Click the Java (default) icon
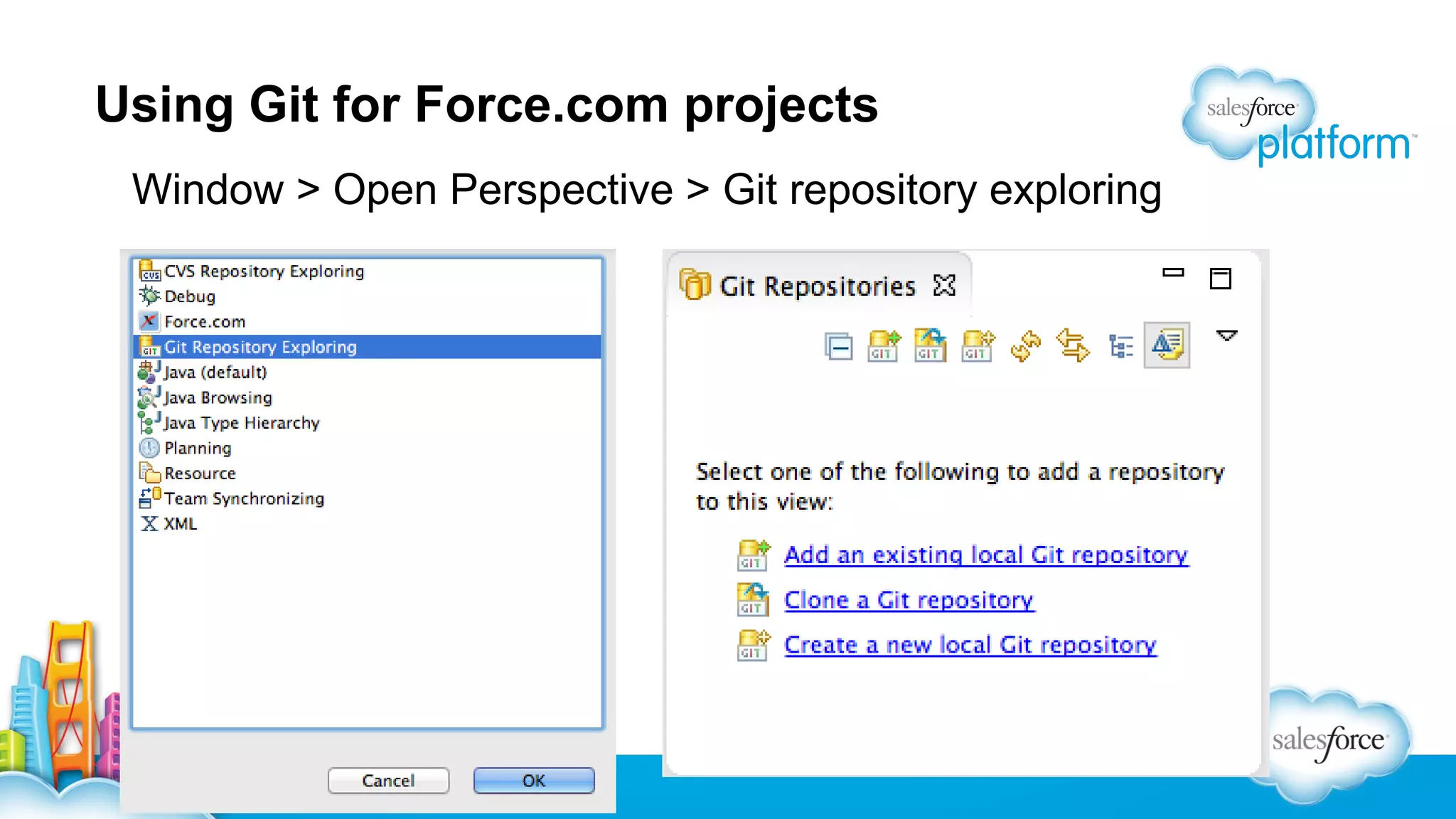 point(149,372)
